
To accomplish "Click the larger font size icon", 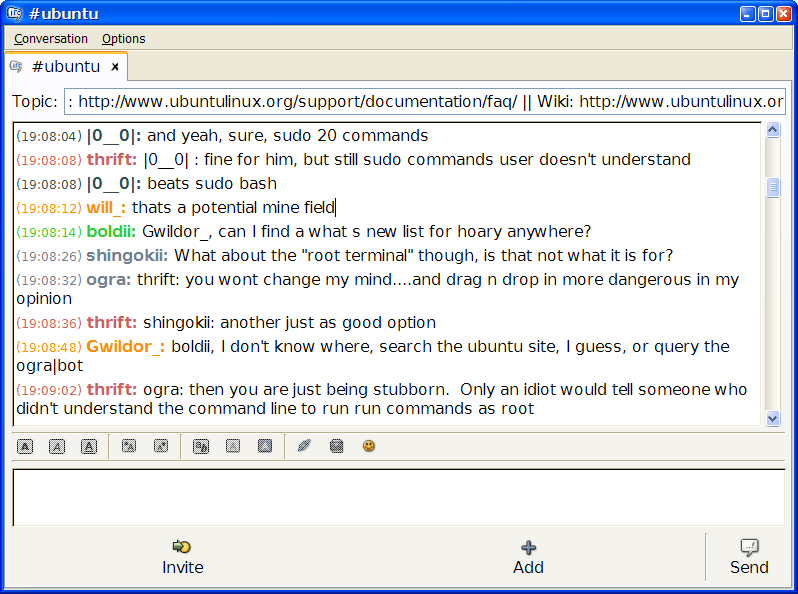I will pos(129,446).
